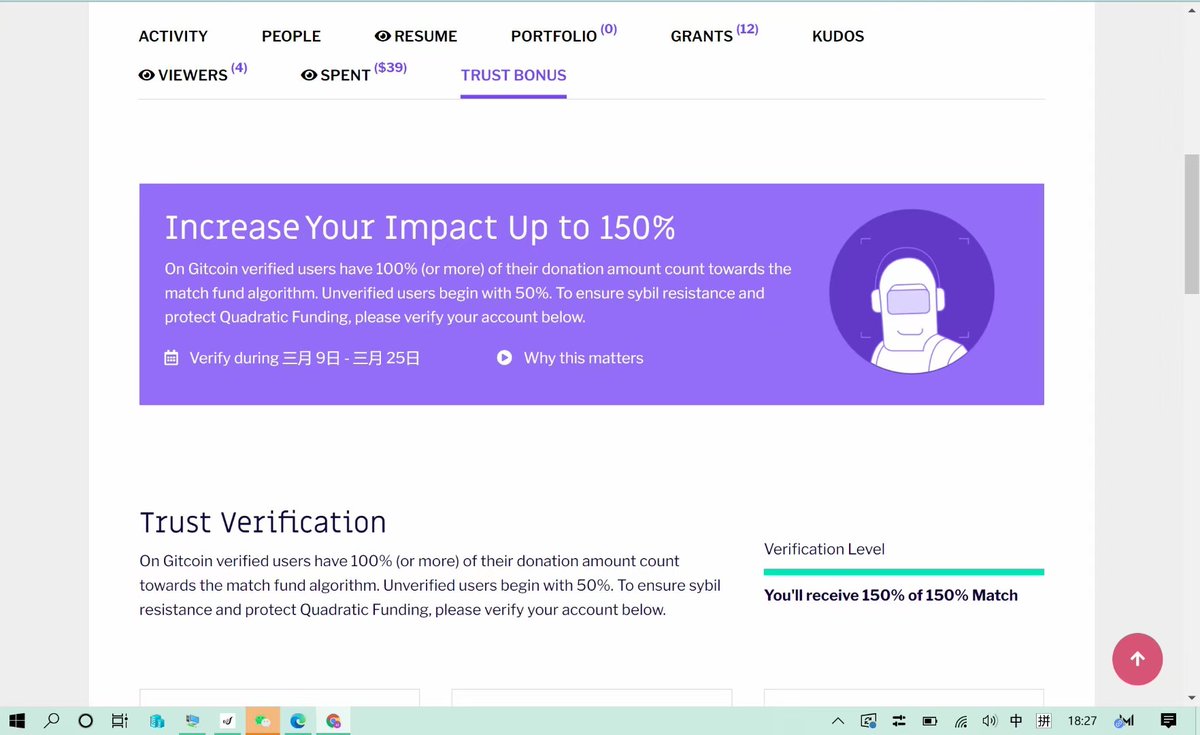Click the You'll receive 150% of 150% Match text
Viewport: 1200px width, 735px height.
(891, 595)
